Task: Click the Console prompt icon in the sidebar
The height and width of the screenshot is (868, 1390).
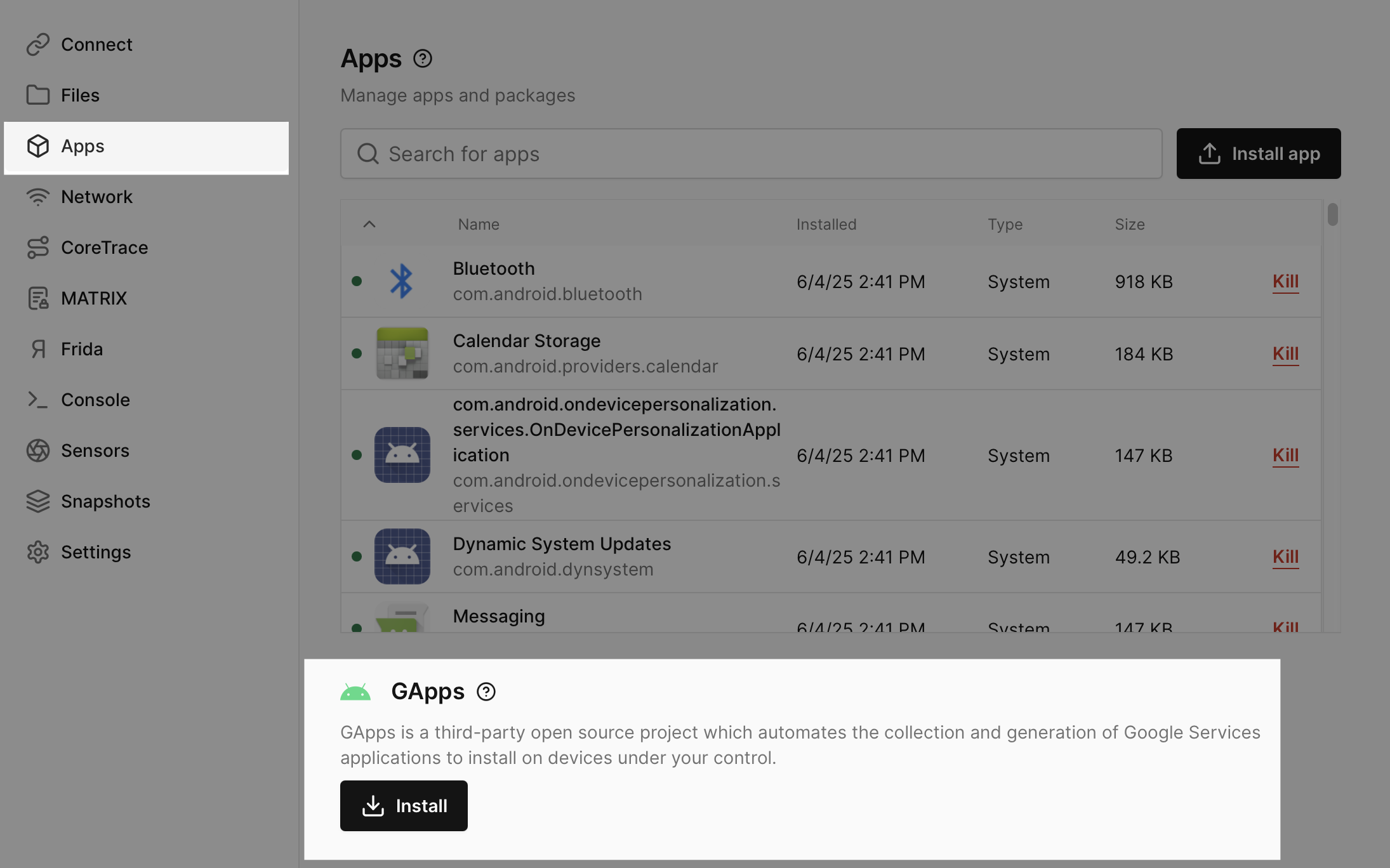Action: 38,400
